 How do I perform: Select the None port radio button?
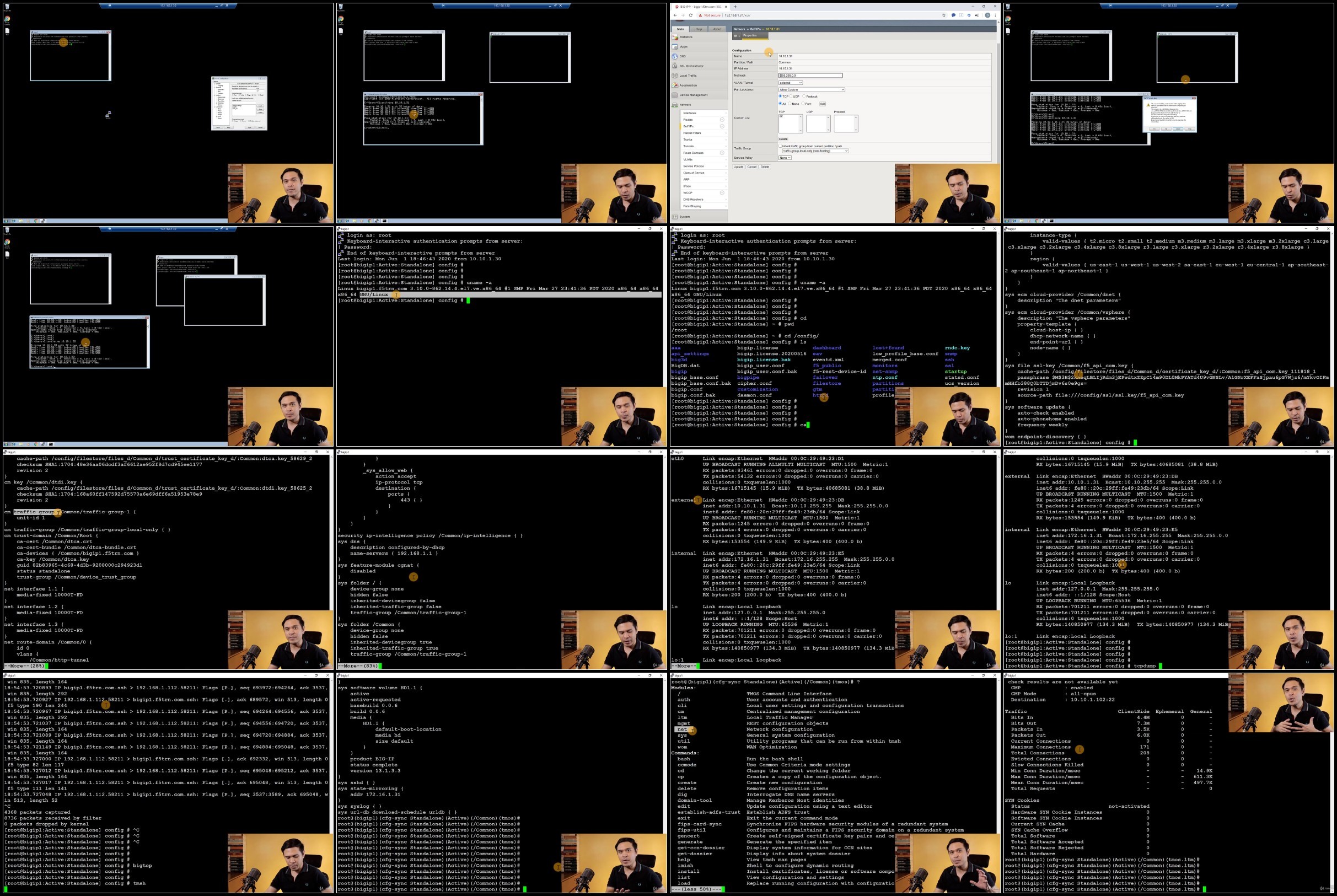tap(789, 104)
